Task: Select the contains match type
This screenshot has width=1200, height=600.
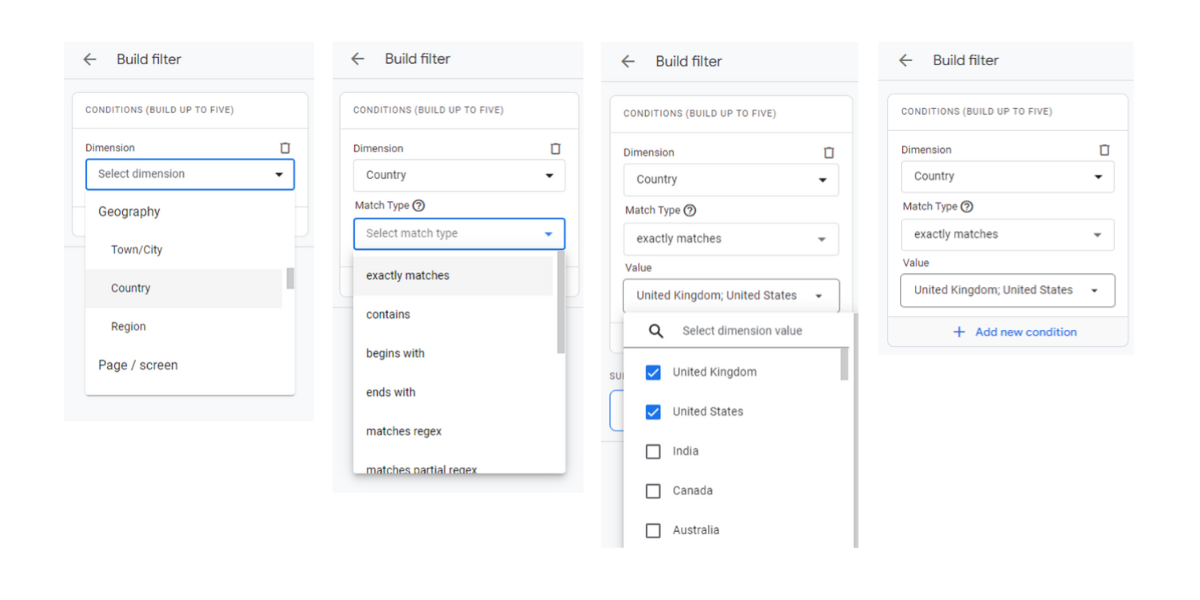Action: coord(453,315)
